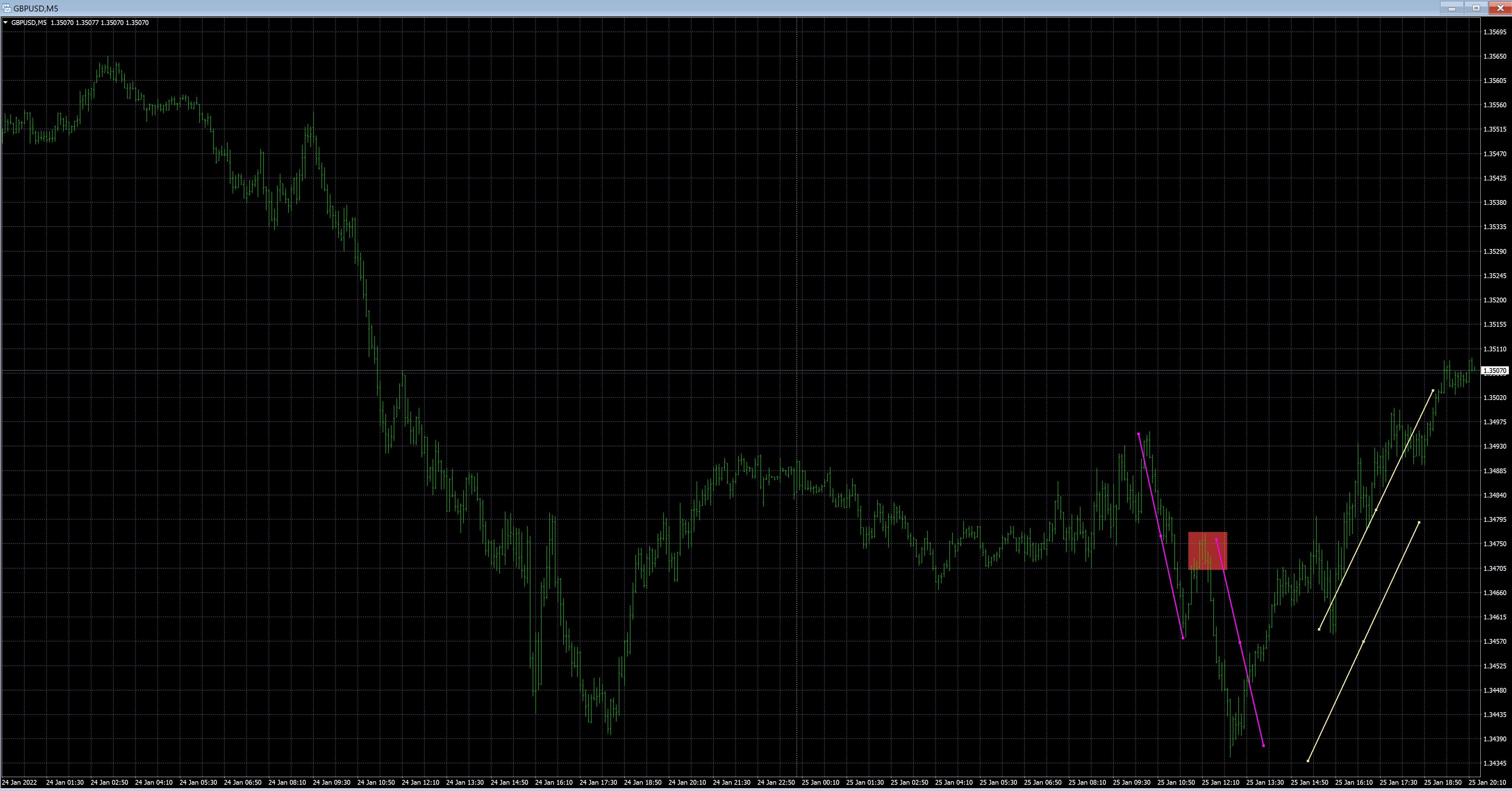Minimize the GBPUSD,M5 chart window
Screen dimensions: 1512x791
tap(1452, 8)
